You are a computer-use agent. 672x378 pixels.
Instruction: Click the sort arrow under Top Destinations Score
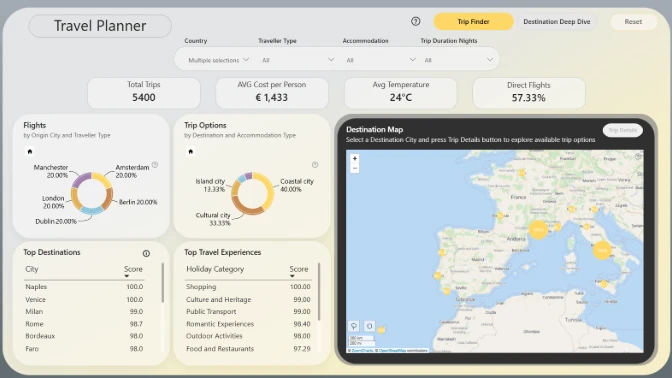coord(127,276)
